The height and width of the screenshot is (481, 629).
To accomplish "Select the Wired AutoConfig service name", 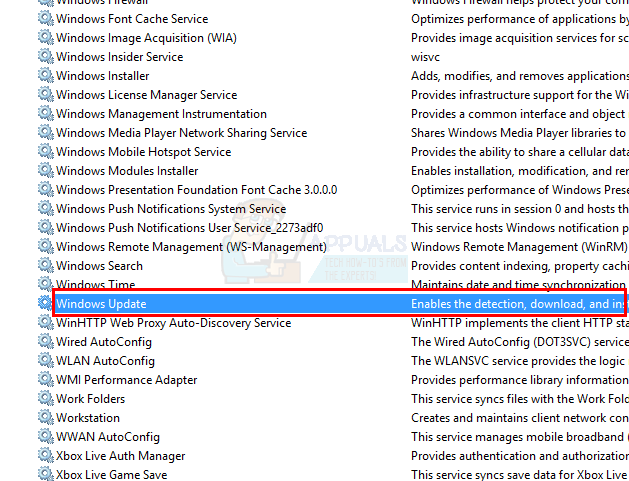I will pyautogui.click(x=104, y=342).
